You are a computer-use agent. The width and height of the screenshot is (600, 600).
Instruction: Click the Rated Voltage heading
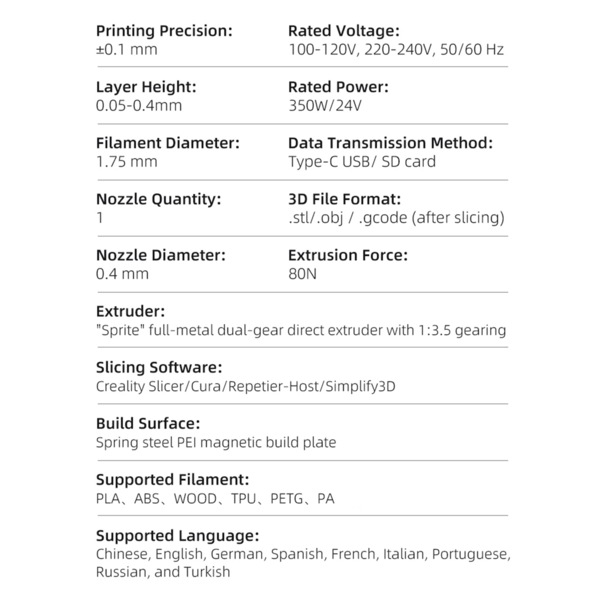click(x=344, y=31)
